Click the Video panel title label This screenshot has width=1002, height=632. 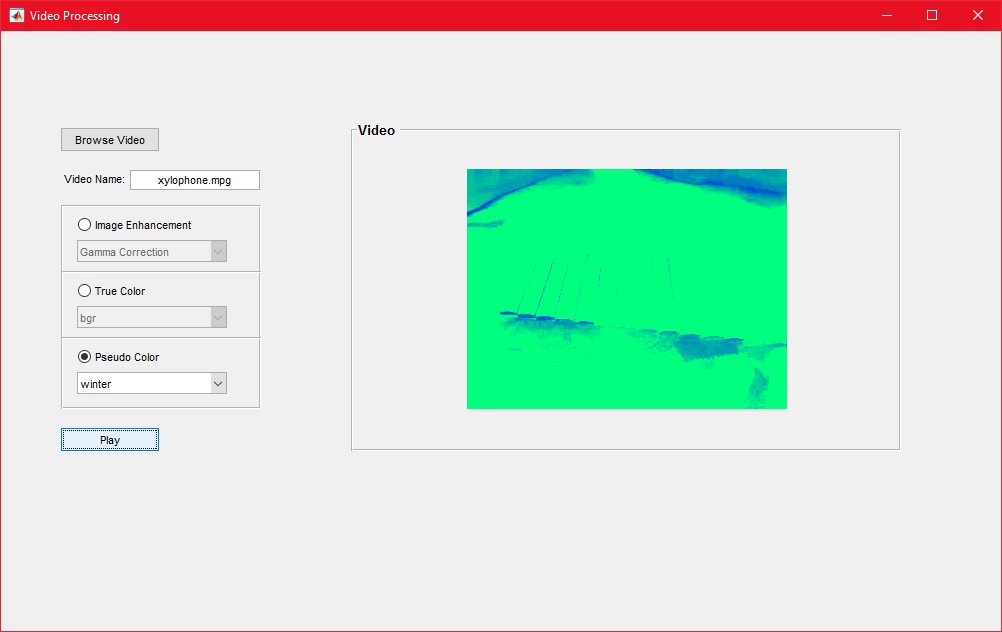coord(376,130)
